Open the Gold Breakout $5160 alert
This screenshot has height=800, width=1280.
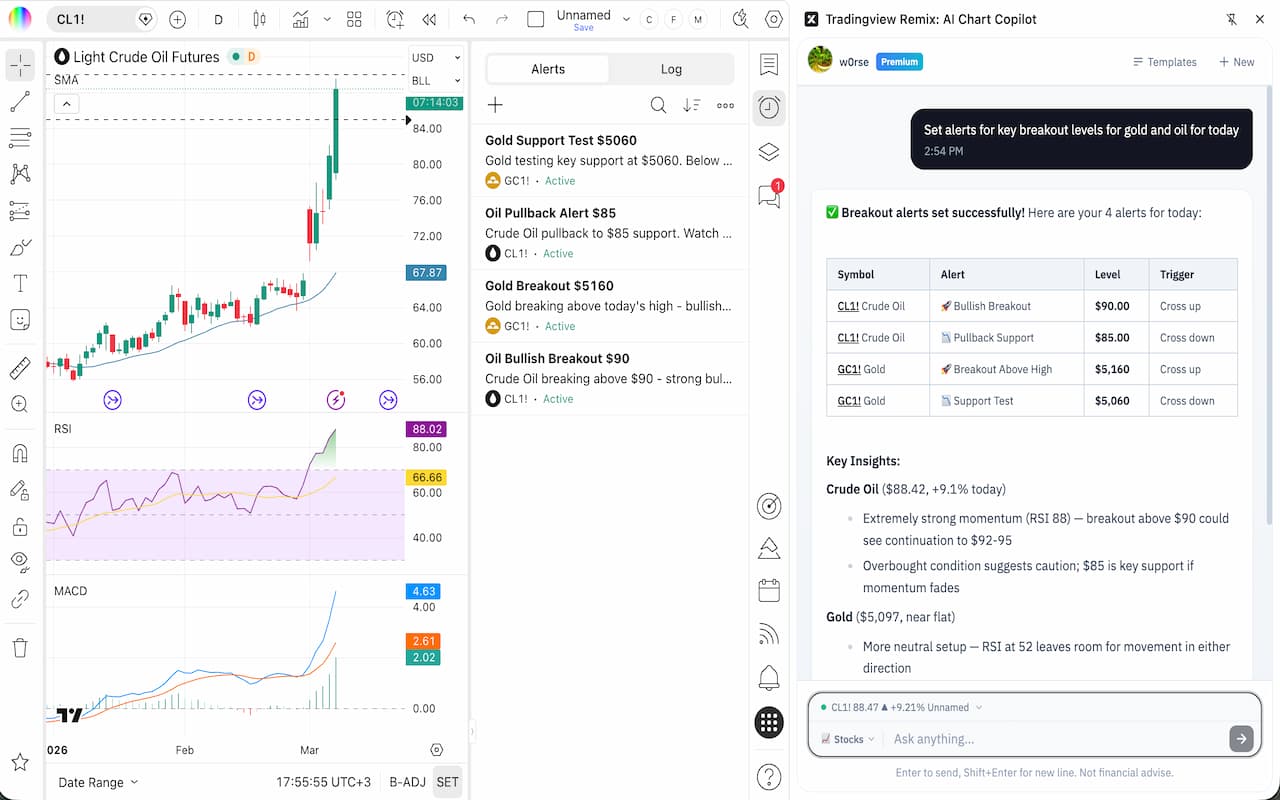pyautogui.click(x=610, y=306)
